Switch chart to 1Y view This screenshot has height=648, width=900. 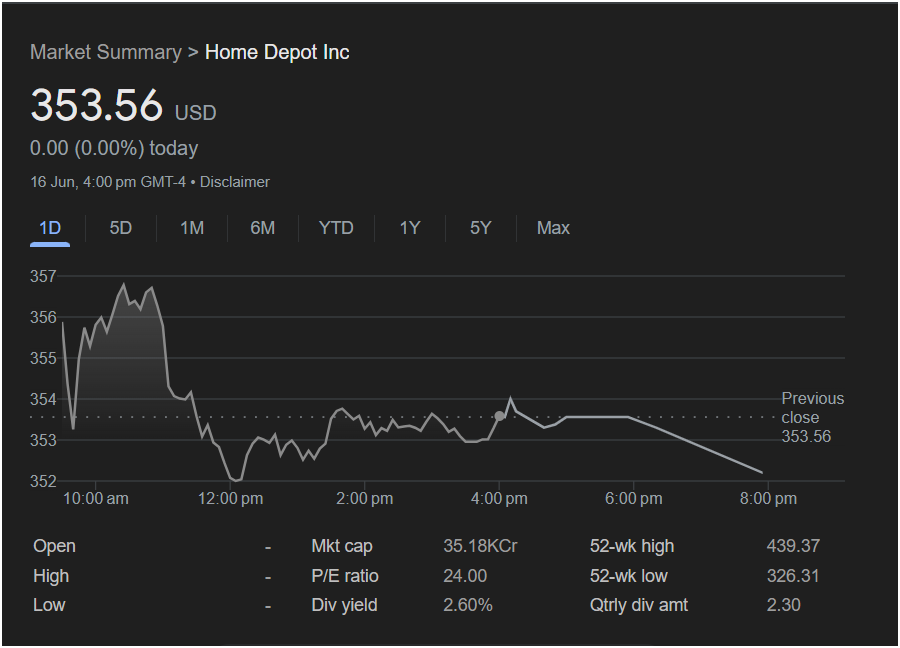click(410, 228)
